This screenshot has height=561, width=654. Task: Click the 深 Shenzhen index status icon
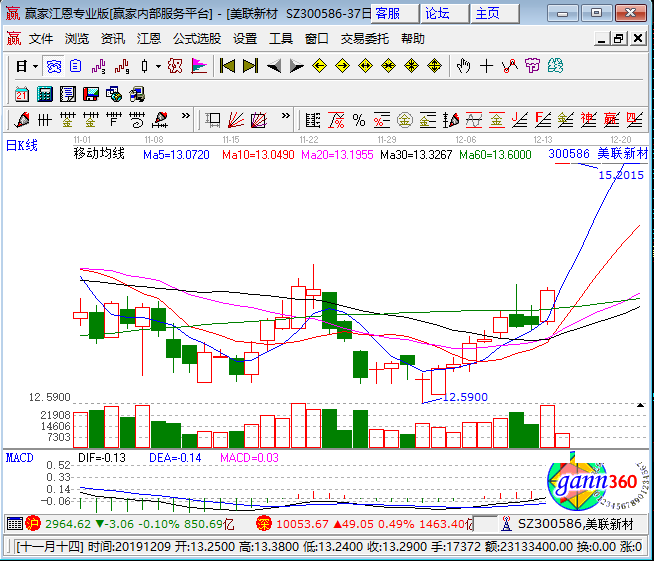click(264, 523)
